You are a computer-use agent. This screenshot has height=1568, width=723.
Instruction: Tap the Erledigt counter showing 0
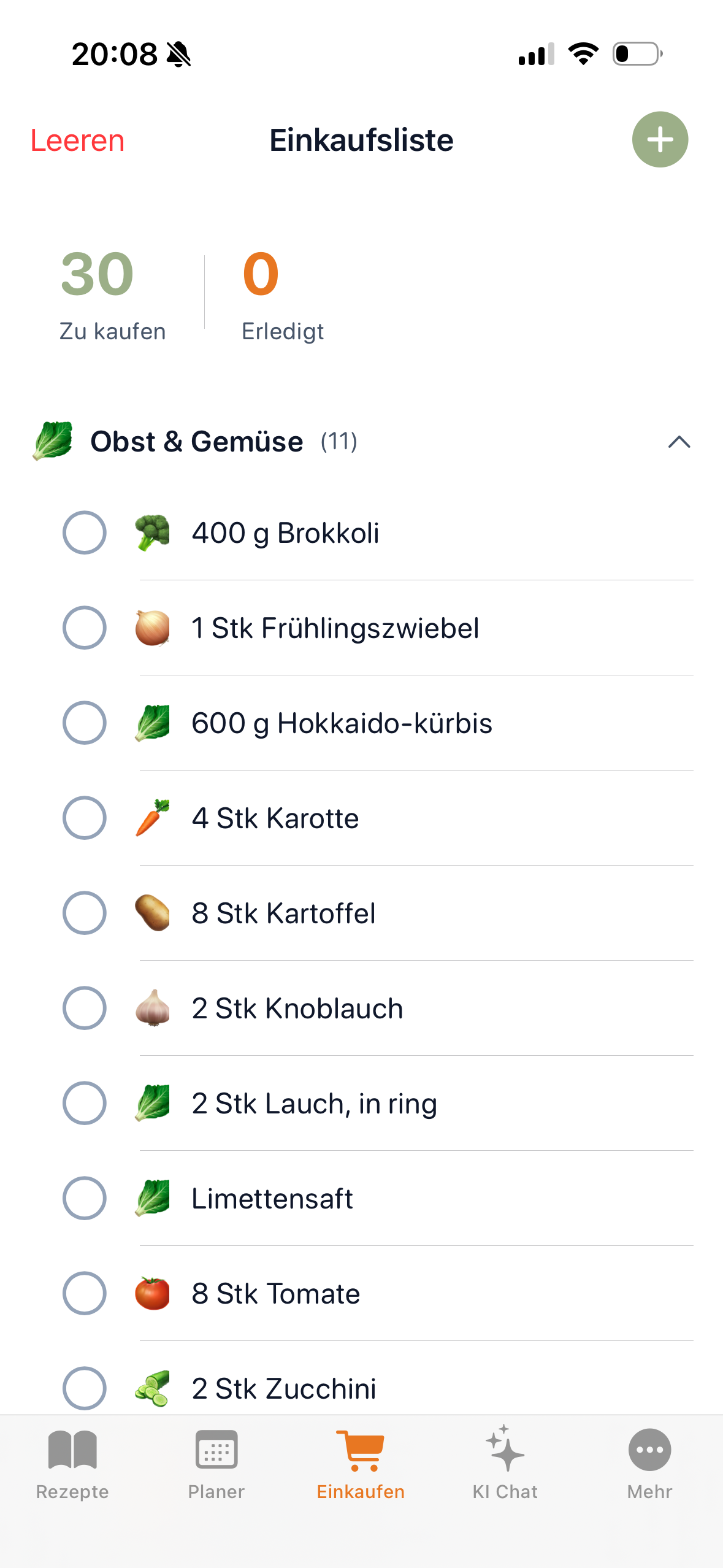click(x=282, y=294)
